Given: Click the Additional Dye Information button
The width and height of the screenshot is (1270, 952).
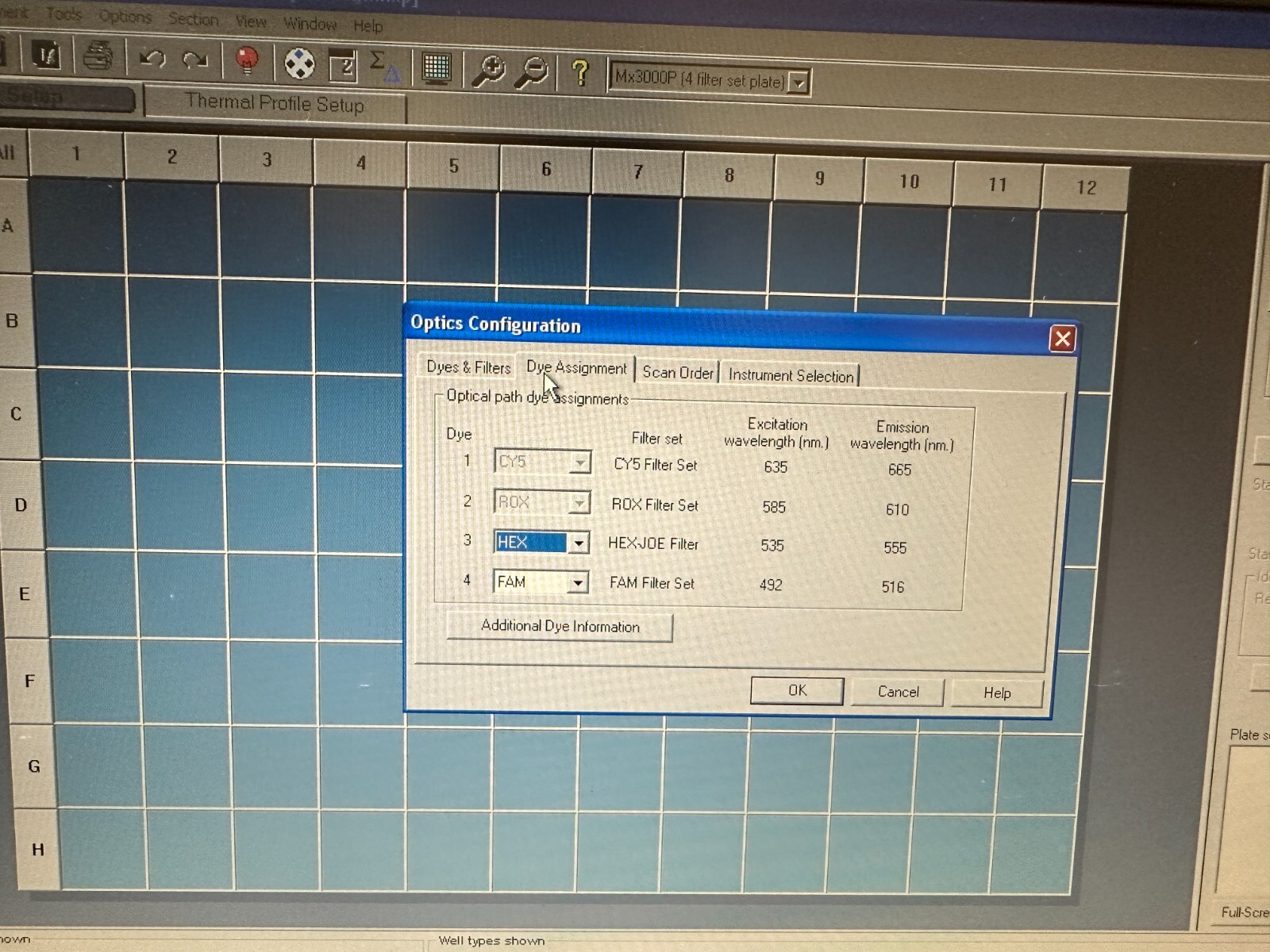Looking at the screenshot, I should 560,626.
